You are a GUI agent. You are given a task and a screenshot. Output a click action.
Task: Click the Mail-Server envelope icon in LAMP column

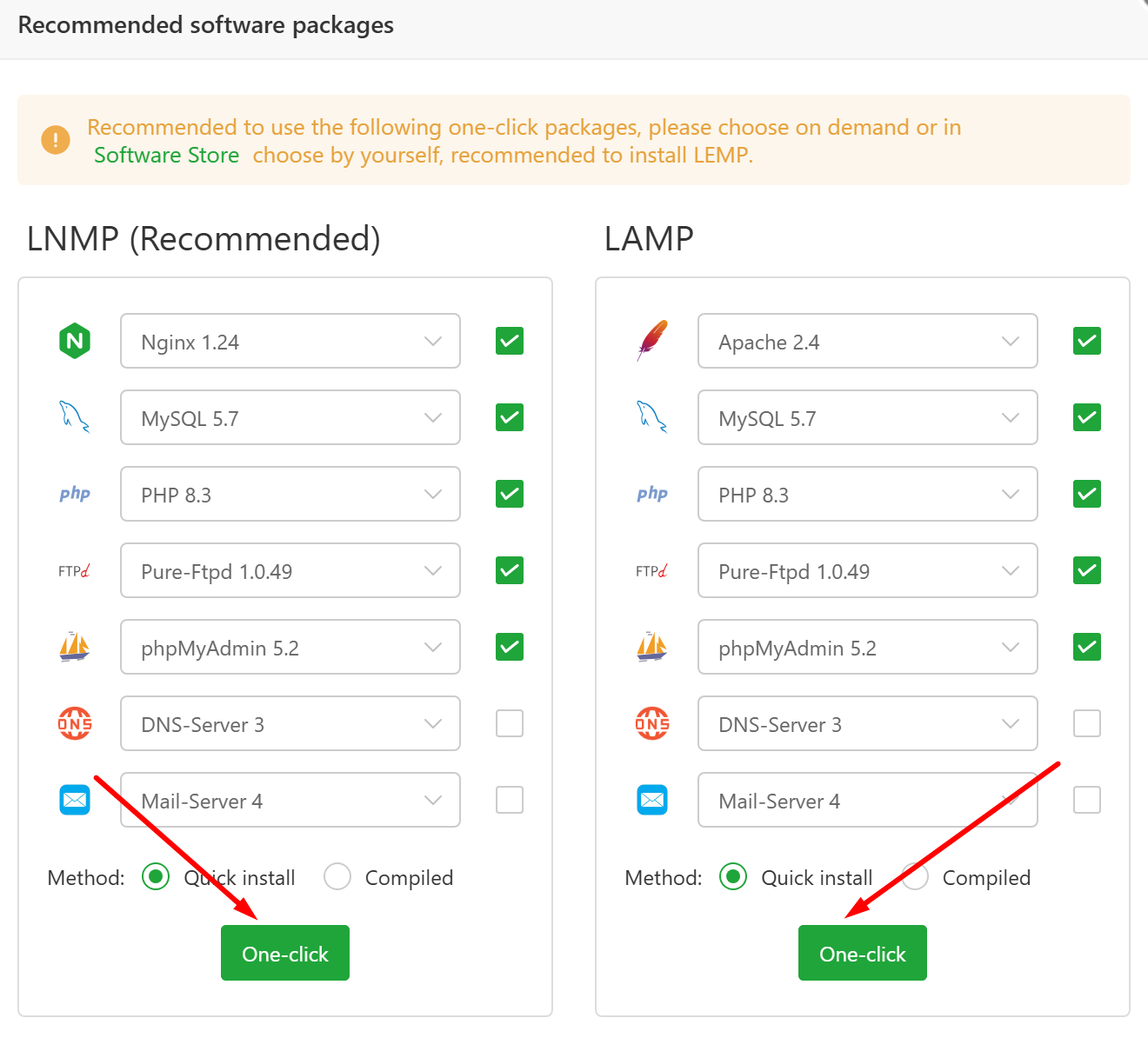click(652, 800)
